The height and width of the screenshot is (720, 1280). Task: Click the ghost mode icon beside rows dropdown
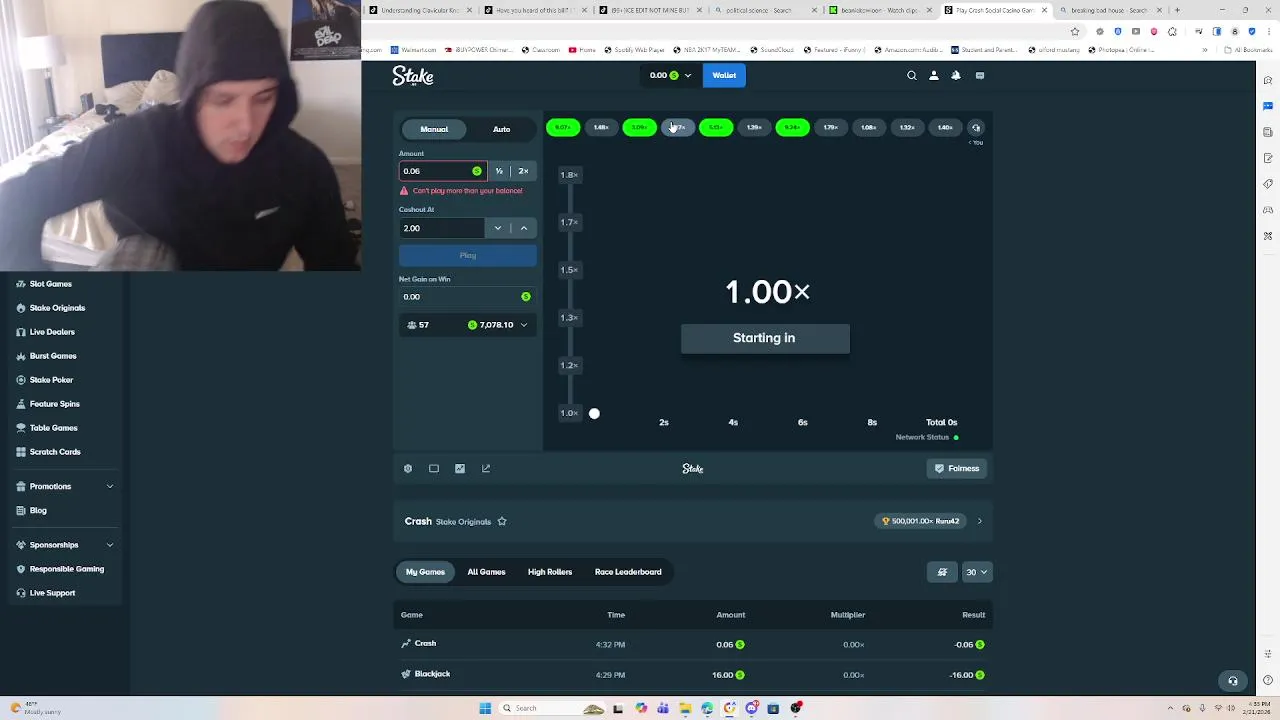click(x=942, y=572)
